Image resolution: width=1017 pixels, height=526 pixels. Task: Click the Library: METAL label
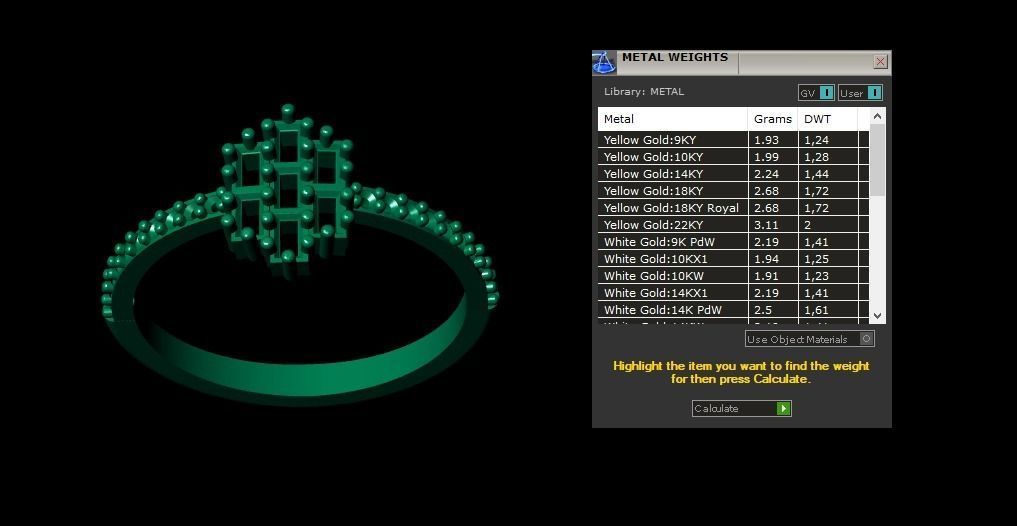[x=643, y=91]
